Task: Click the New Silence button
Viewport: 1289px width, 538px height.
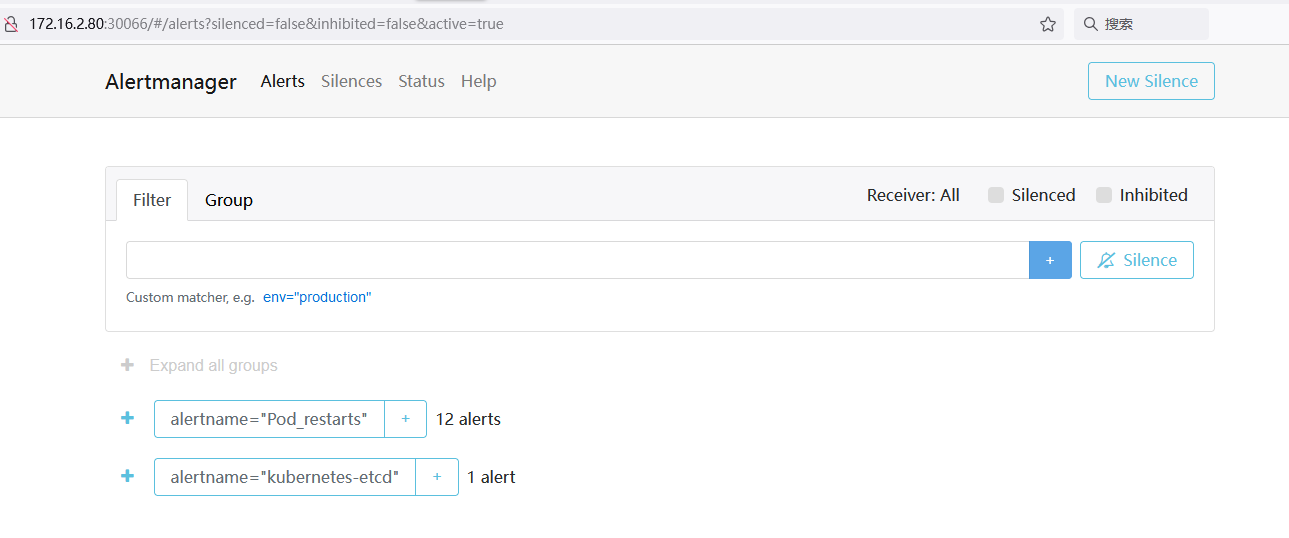Action: (x=1151, y=81)
